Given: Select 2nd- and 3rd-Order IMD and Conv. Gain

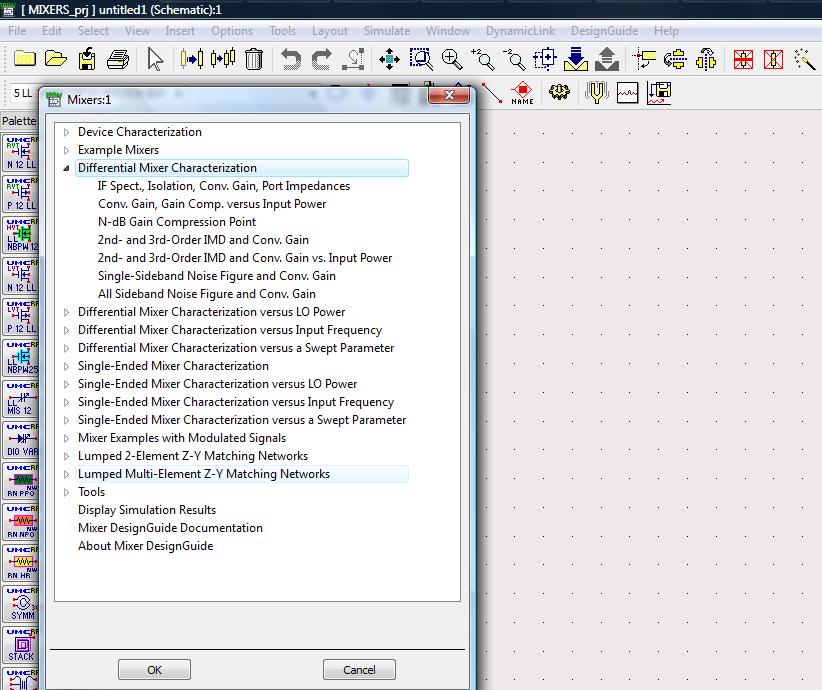Looking at the screenshot, I should pyautogui.click(x=203, y=240).
